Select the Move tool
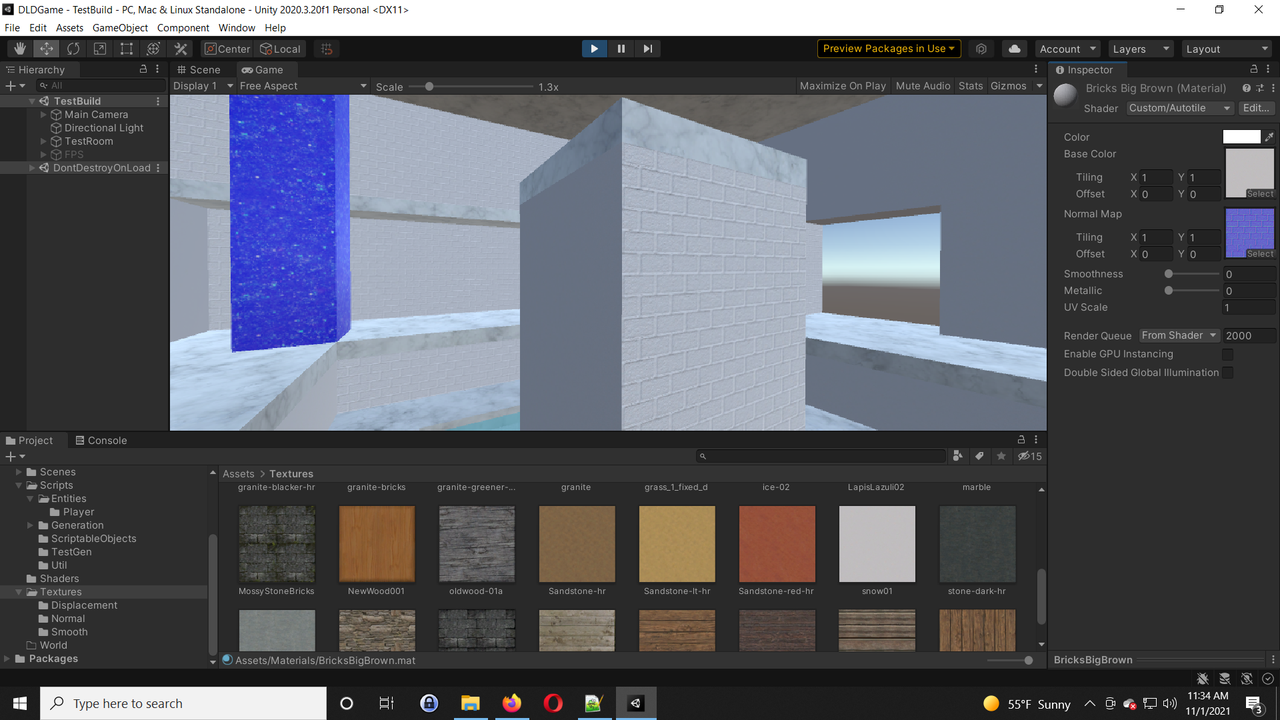 point(46,48)
